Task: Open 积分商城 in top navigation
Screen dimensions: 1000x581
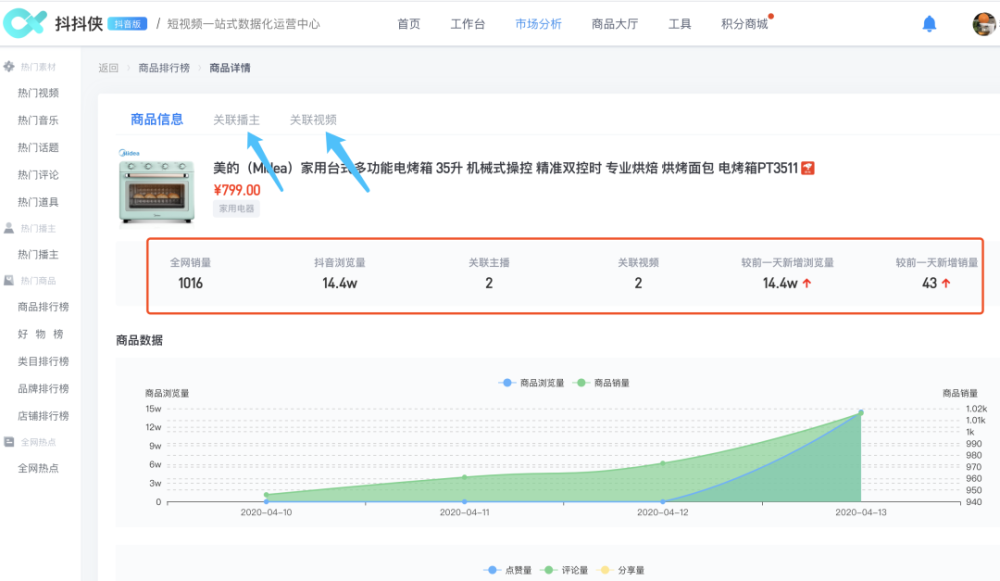Action: pyautogui.click(x=744, y=24)
